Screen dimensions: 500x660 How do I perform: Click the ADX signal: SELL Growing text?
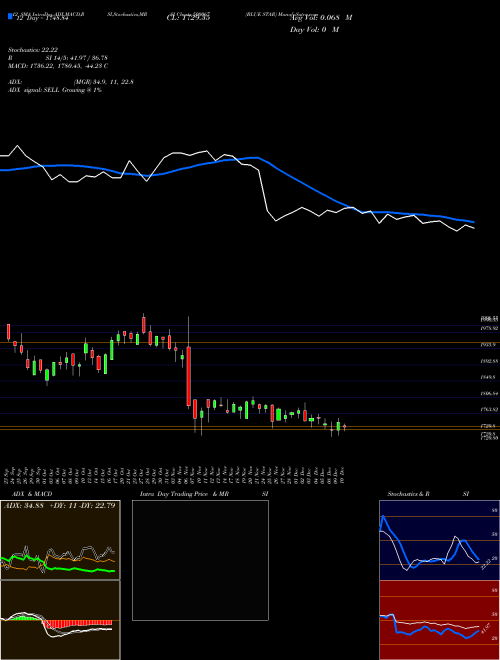[55, 90]
